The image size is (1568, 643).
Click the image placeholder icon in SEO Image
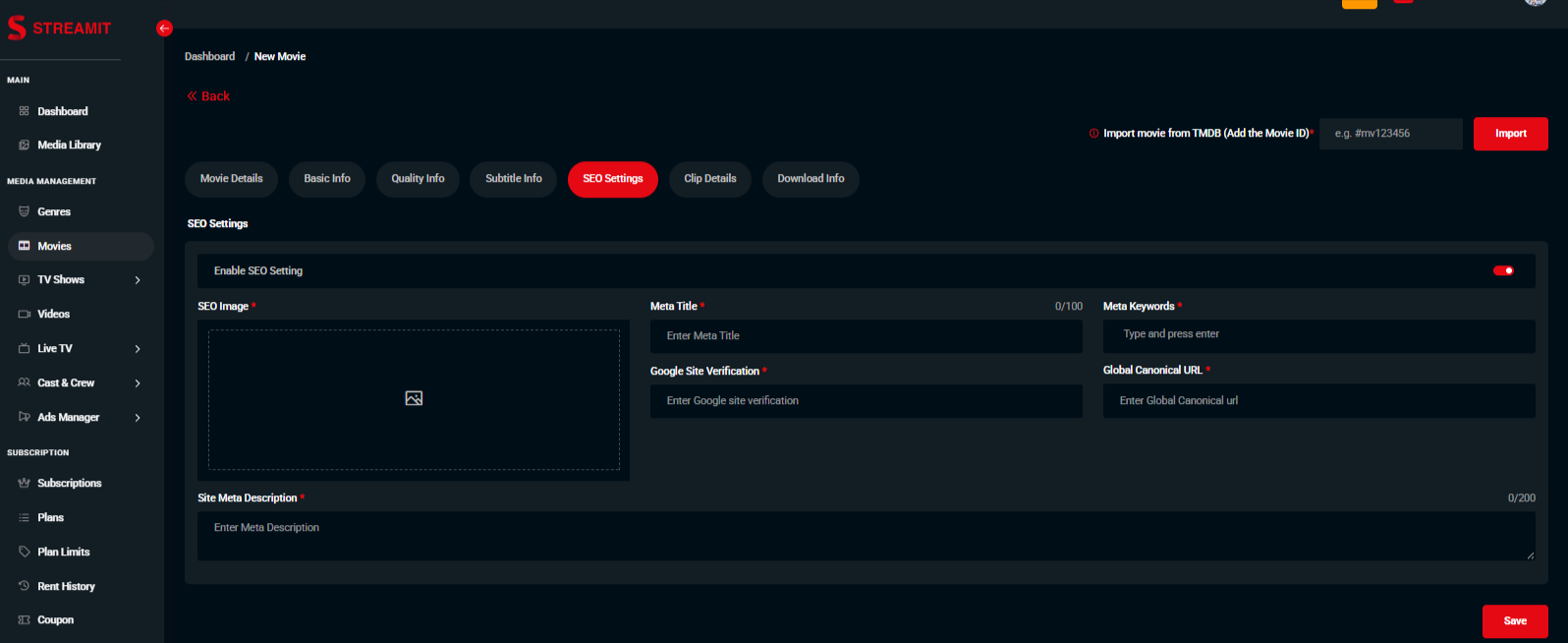414,398
